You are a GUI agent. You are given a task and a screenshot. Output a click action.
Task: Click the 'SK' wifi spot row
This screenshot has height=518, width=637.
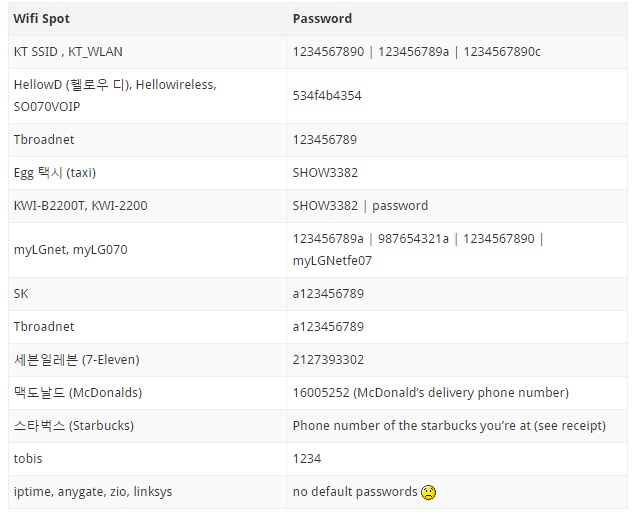(21, 294)
